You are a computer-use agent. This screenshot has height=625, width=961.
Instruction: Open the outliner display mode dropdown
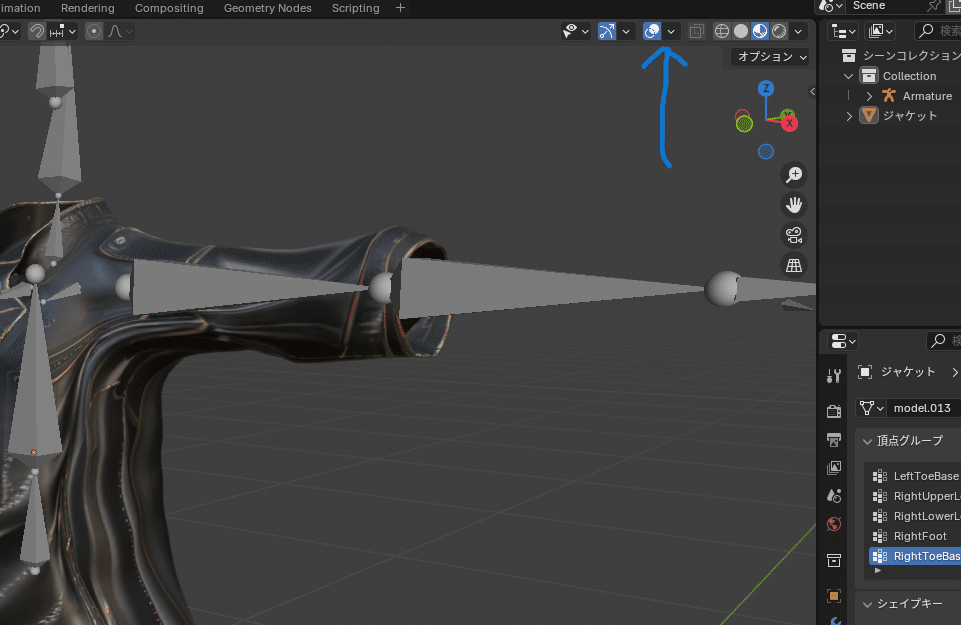coord(881,31)
